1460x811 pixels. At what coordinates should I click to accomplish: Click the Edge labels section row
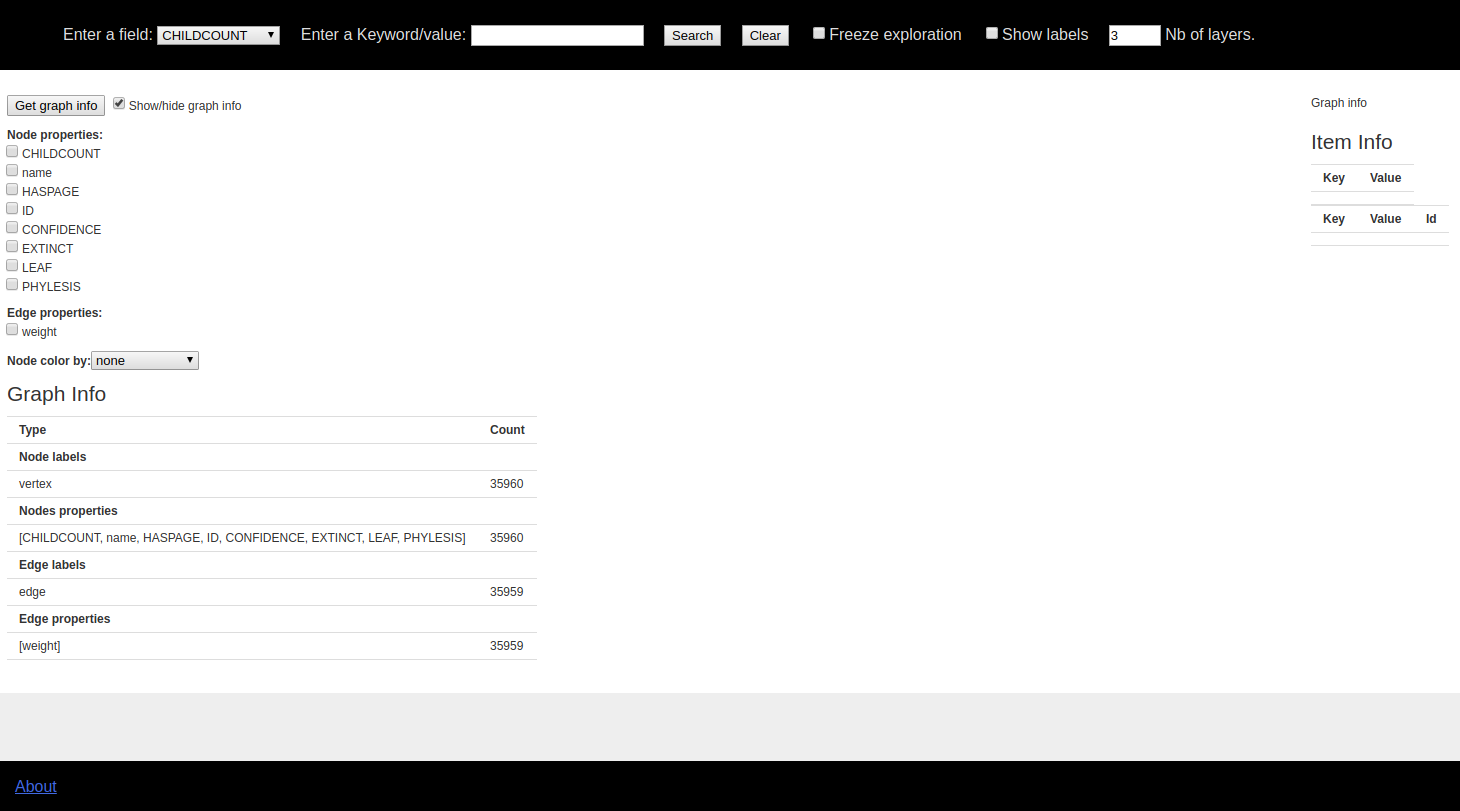click(x=272, y=565)
